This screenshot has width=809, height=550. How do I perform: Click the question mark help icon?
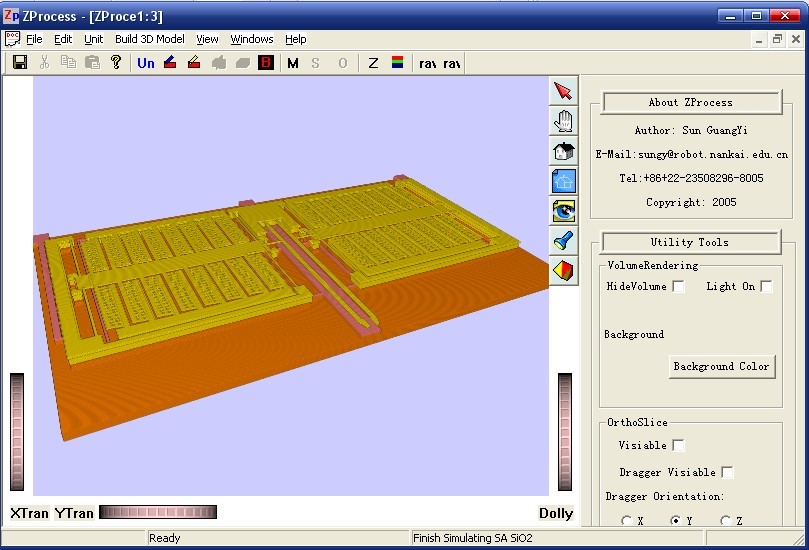pyautogui.click(x=116, y=63)
